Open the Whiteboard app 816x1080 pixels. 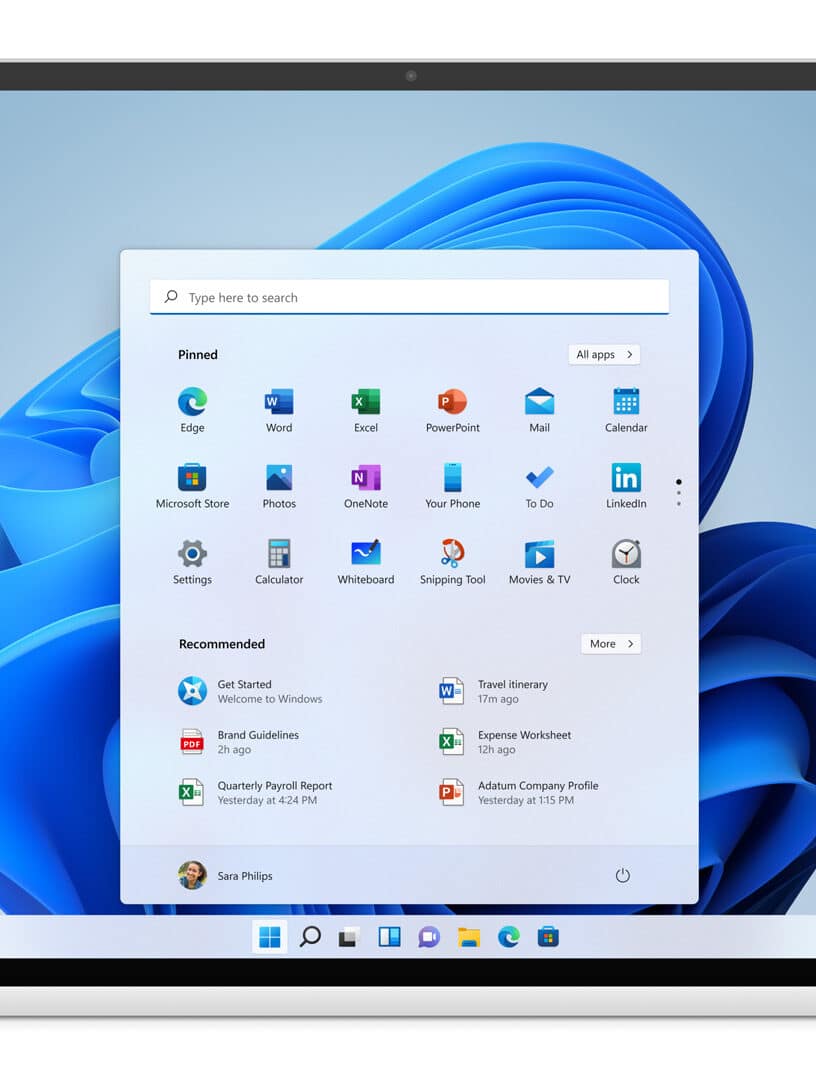(x=366, y=562)
